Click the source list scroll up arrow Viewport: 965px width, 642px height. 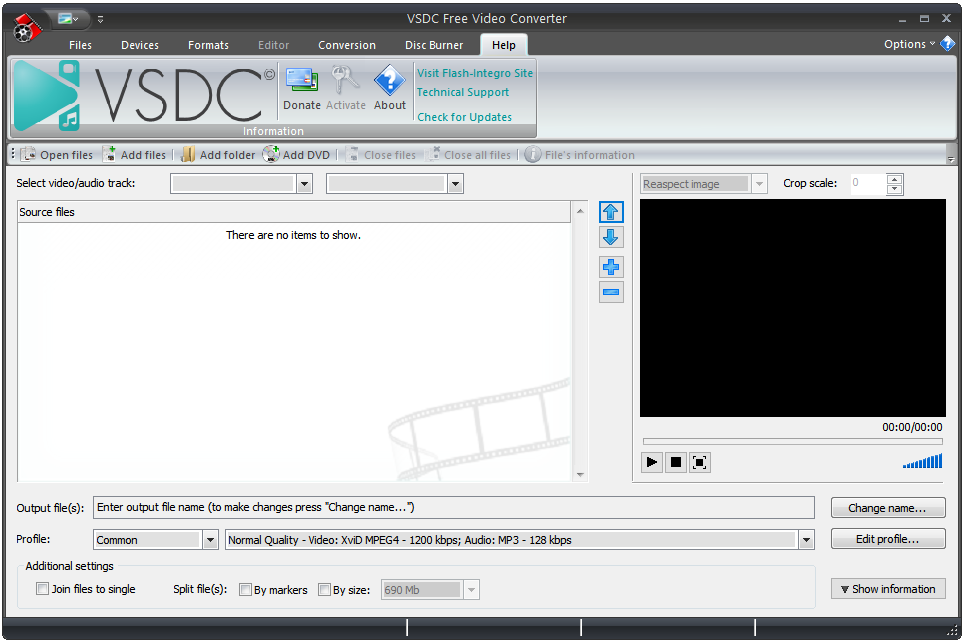point(580,211)
